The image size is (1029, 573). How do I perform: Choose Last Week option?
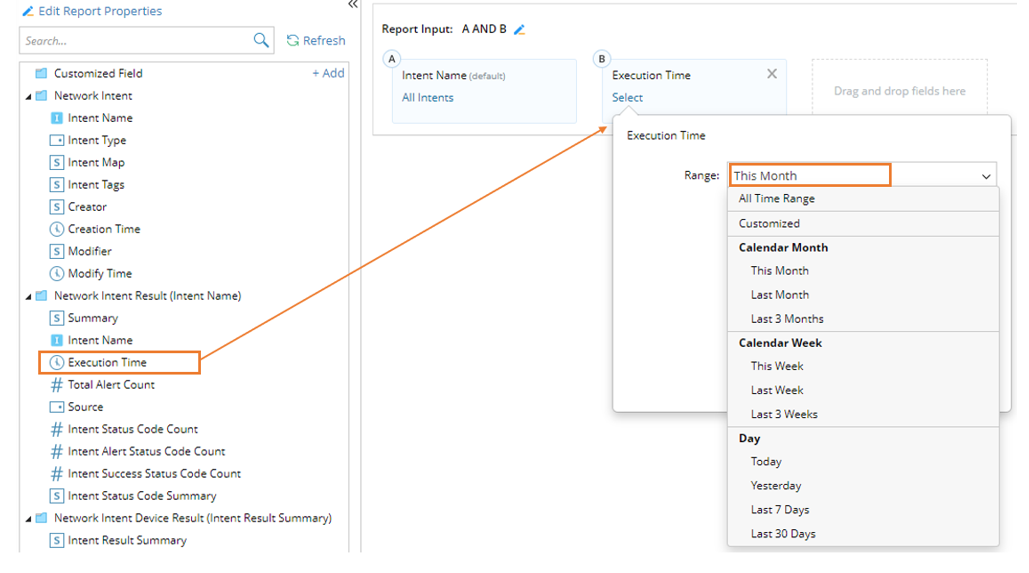(863, 390)
